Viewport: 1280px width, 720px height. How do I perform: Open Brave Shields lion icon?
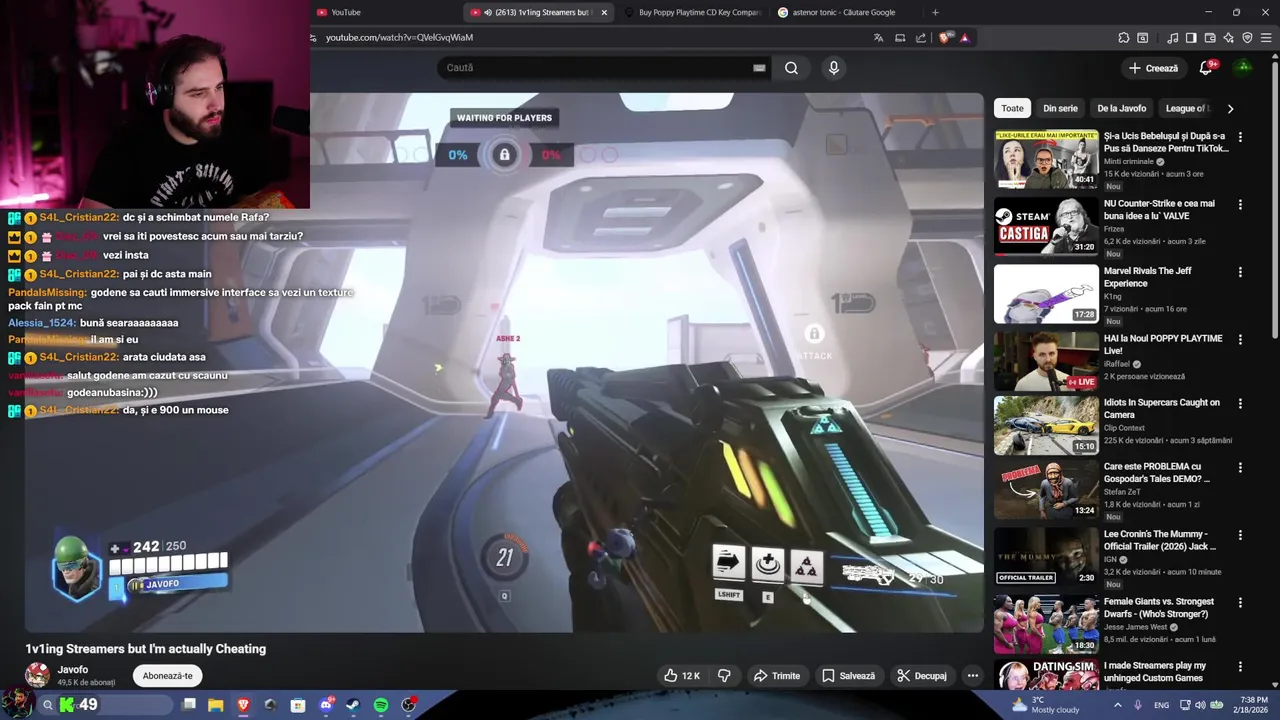click(944, 38)
